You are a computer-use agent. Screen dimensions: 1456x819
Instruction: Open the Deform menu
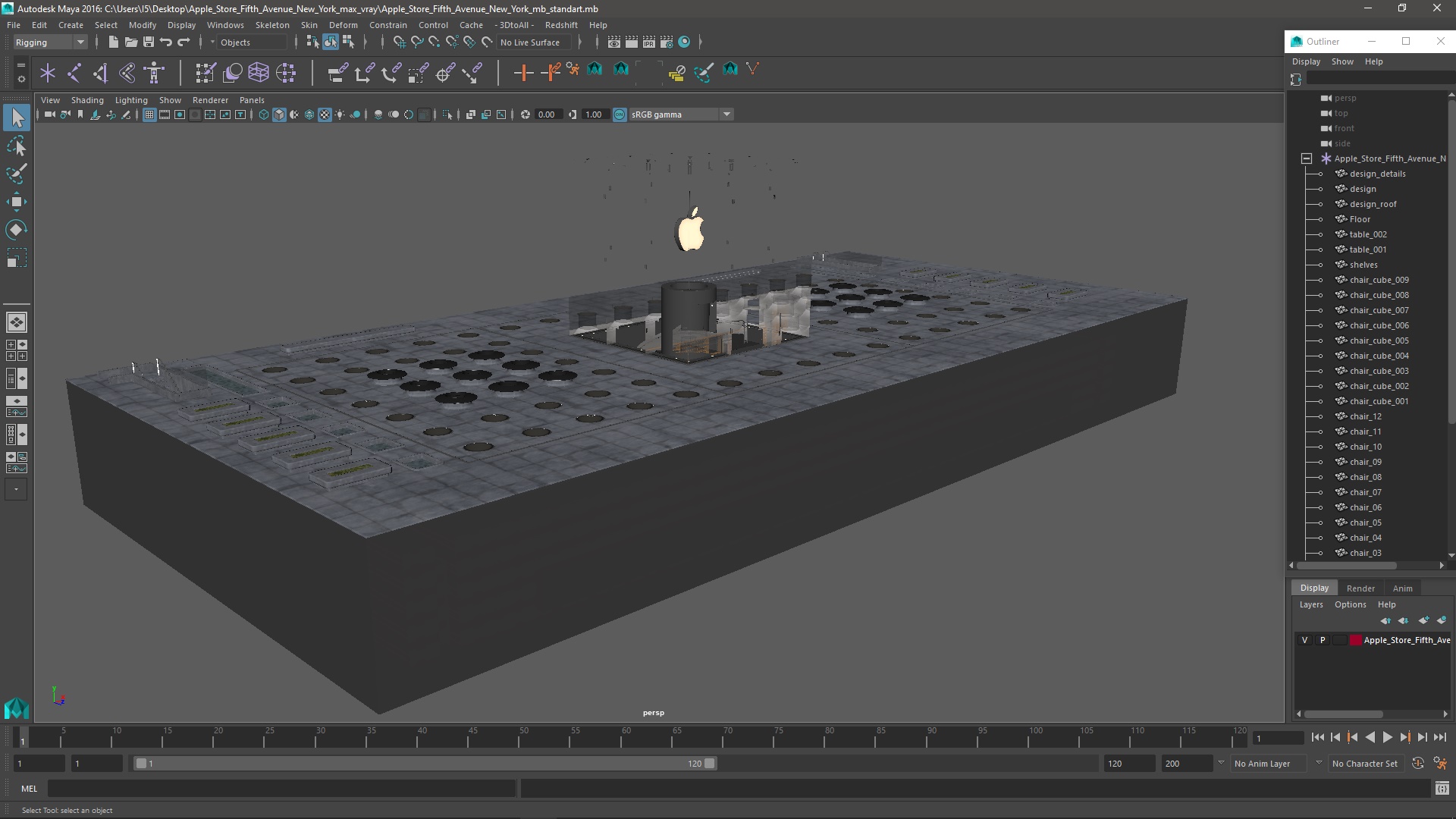(343, 25)
